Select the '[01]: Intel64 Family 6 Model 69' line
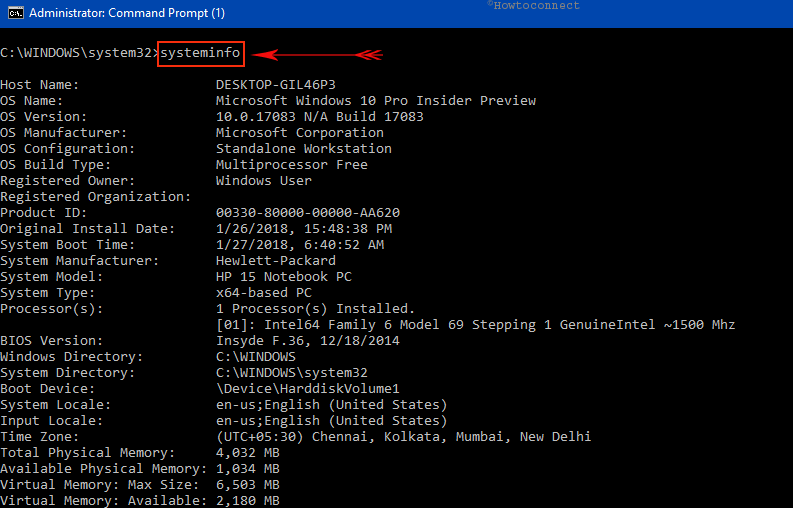The image size is (793, 508). (x=475, y=325)
